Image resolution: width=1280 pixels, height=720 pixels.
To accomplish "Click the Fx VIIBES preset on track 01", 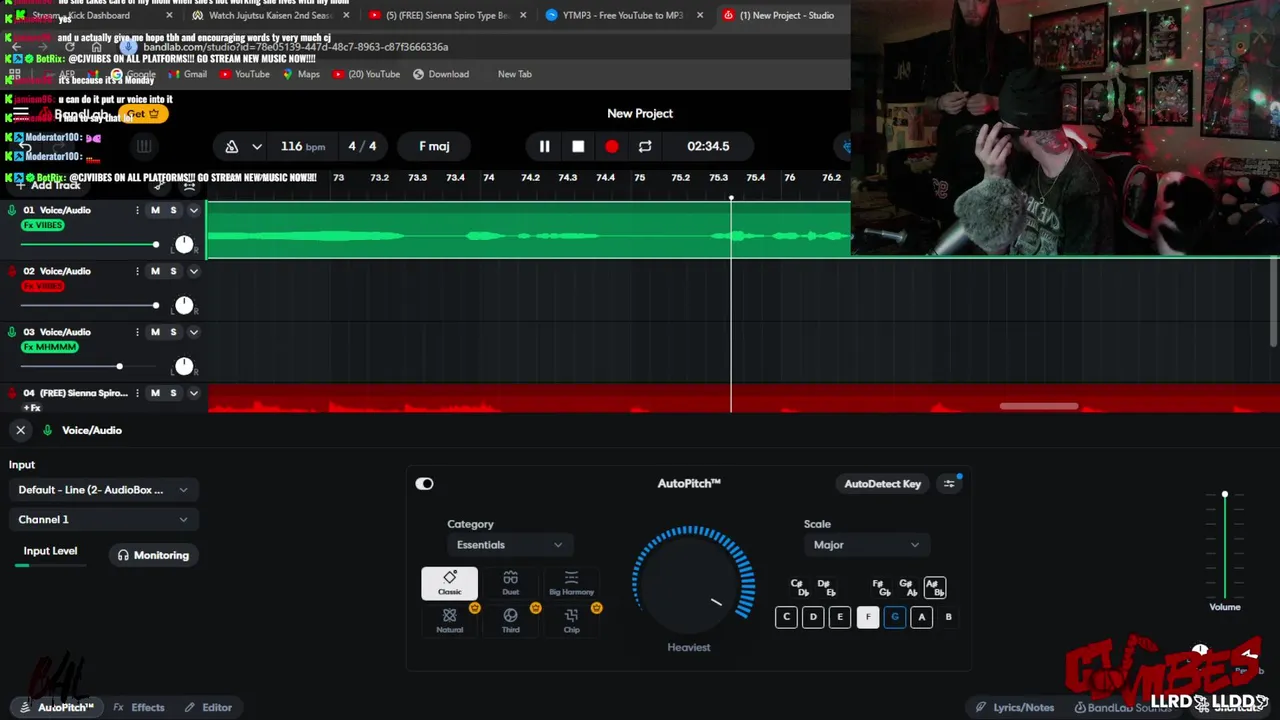I will pyautogui.click(x=43, y=225).
